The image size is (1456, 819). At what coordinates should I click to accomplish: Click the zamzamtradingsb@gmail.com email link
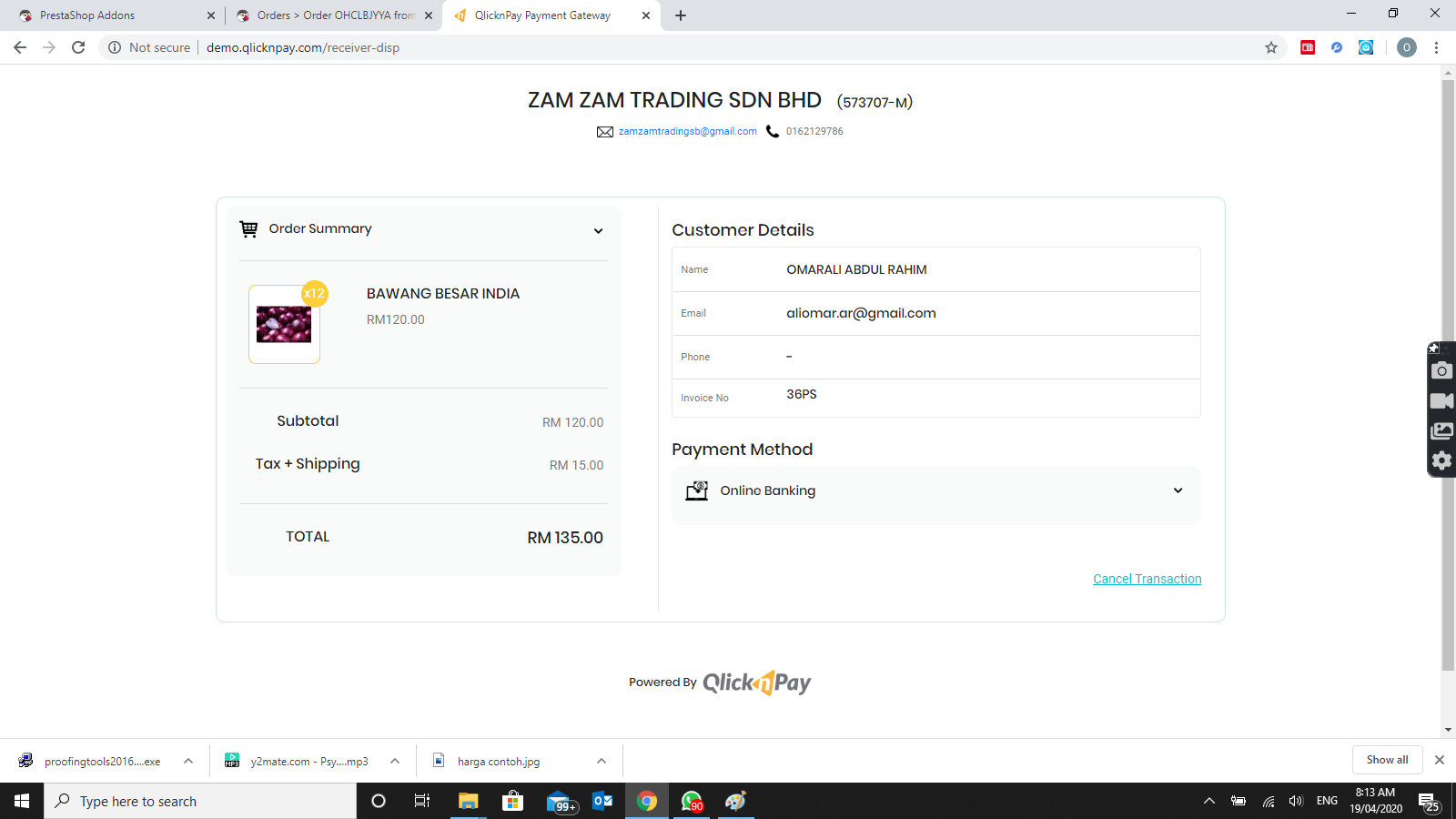click(x=688, y=131)
